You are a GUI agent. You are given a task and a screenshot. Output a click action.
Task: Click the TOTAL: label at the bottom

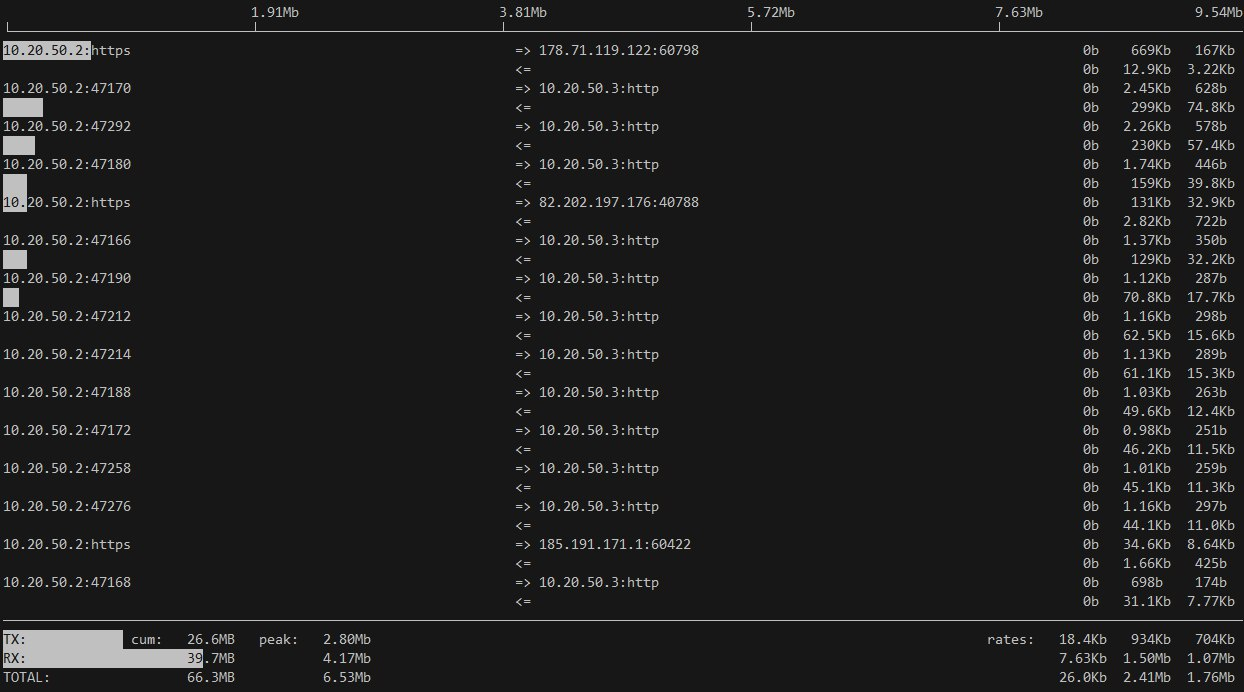[26, 677]
